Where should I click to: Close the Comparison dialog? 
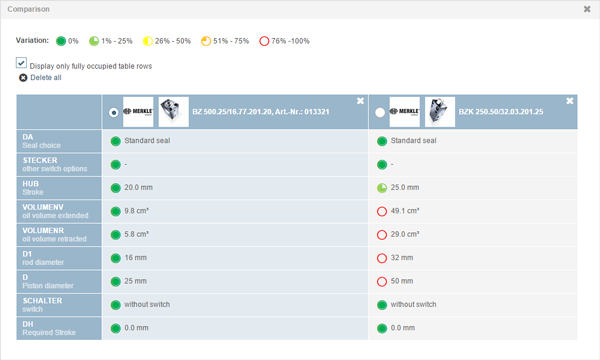(587, 9)
